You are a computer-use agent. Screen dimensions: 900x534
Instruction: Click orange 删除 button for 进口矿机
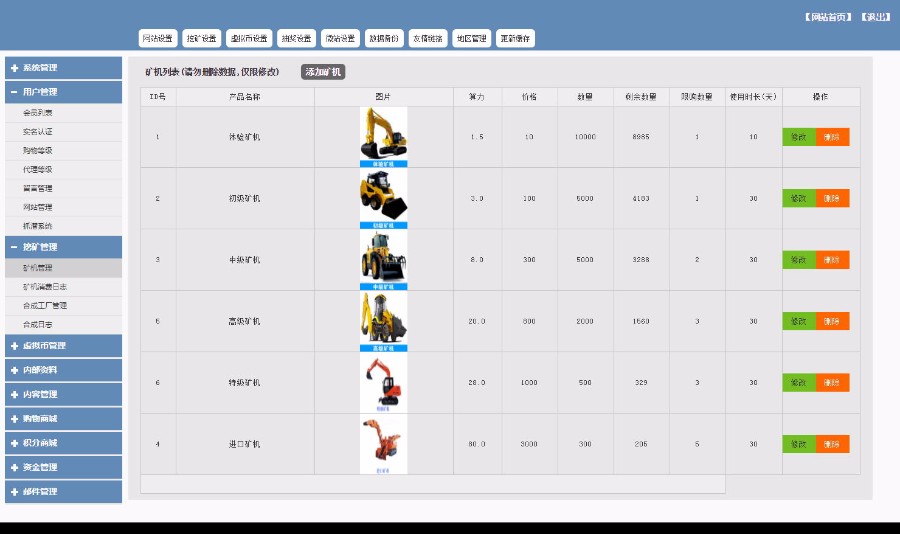click(832, 444)
